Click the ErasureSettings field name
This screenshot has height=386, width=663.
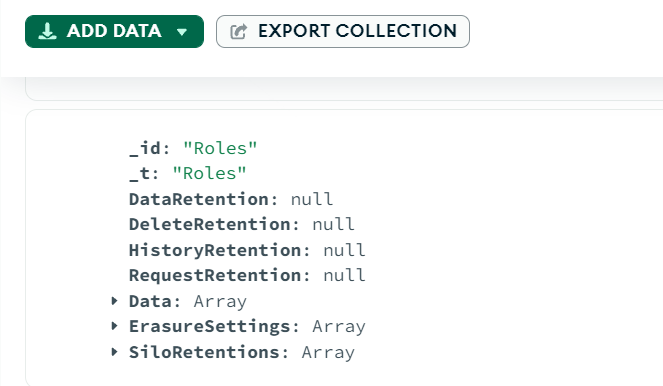(x=210, y=326)
